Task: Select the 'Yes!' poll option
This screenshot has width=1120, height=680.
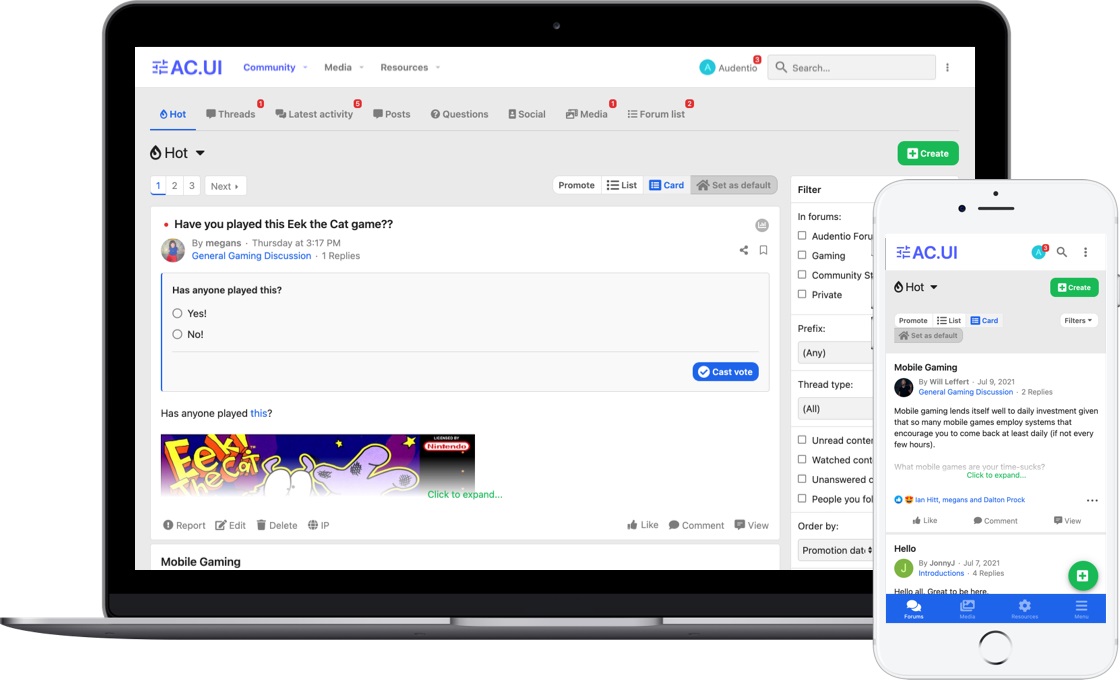Action: coord(178,314)
